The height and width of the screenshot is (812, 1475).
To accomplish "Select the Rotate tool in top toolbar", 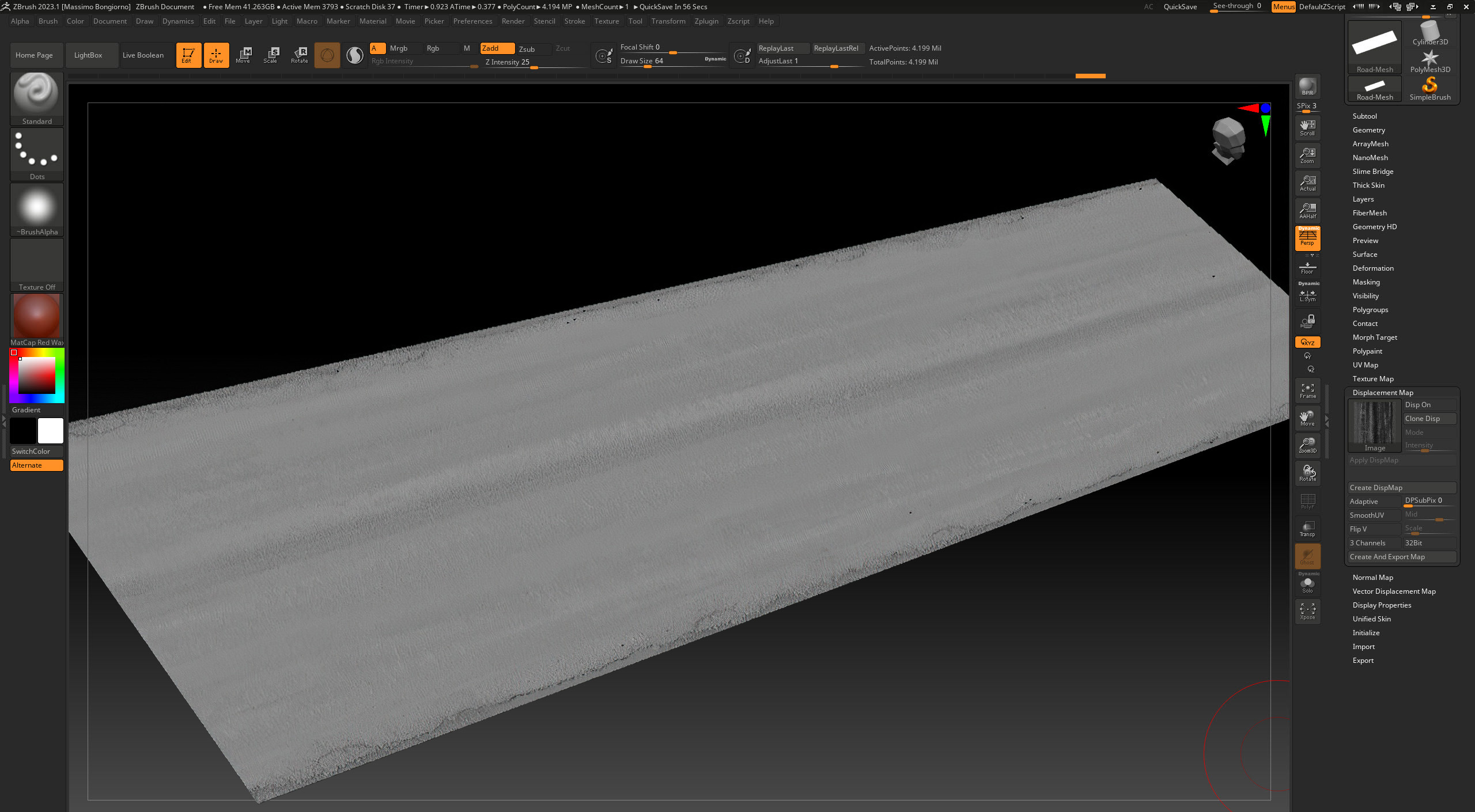I will pyautogui.click(x=299, y=55).
